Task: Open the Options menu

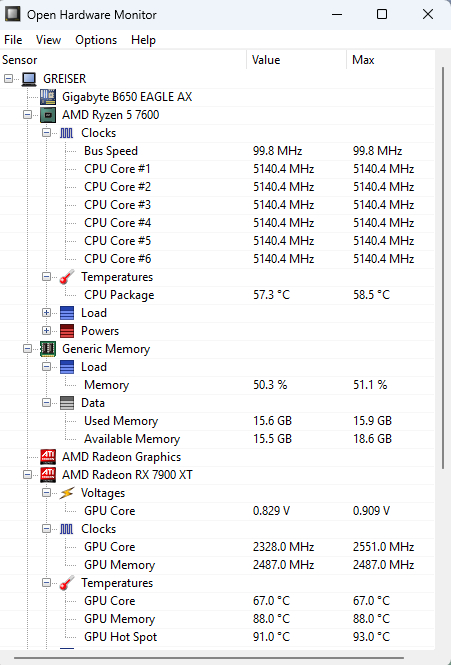Action: coord(96,40)
